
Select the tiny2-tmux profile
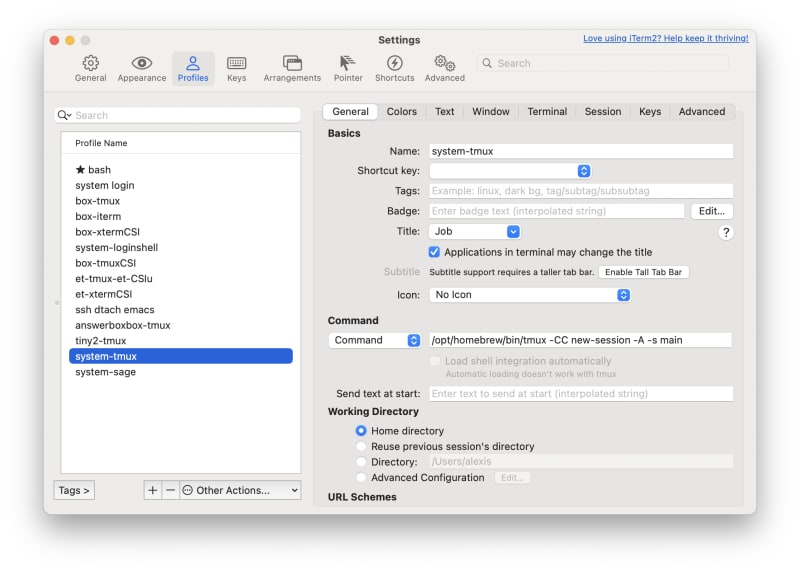[181, 341]
